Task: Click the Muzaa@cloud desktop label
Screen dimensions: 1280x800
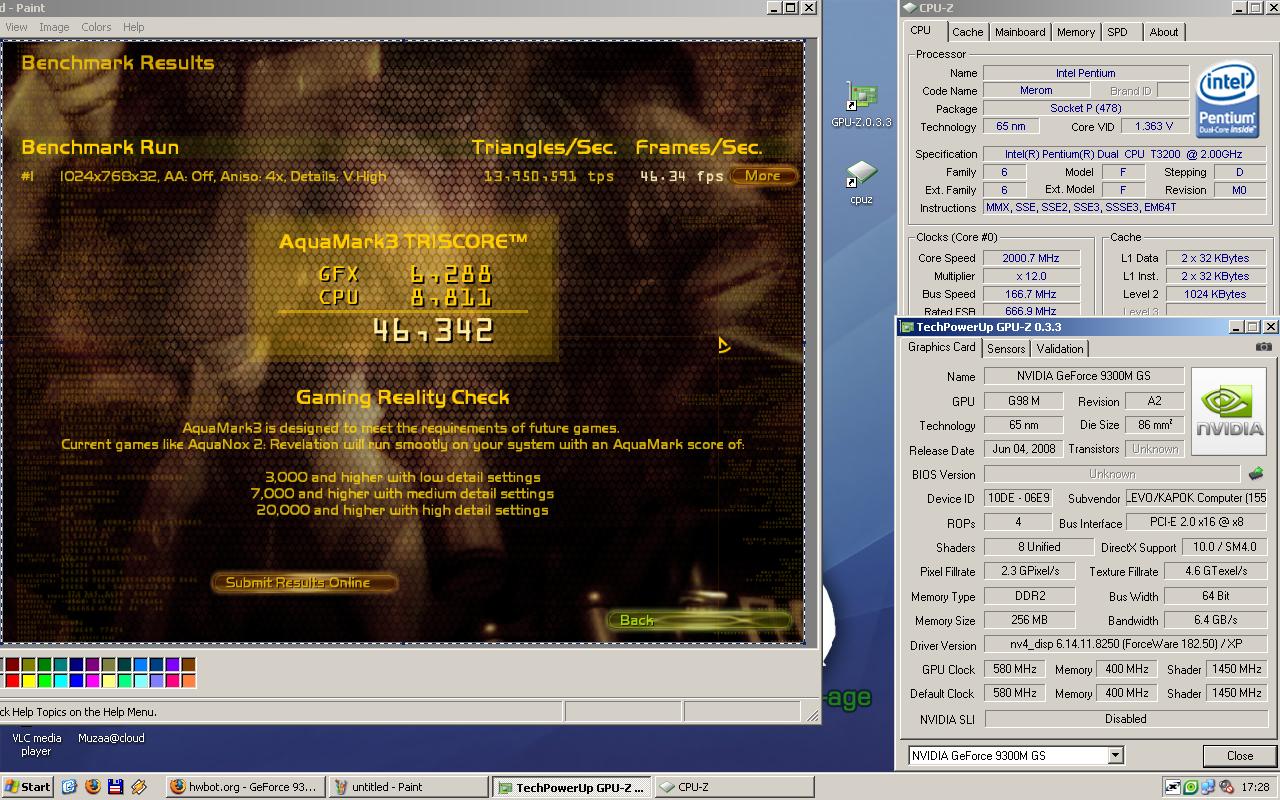Action: [x=111, y=738]
